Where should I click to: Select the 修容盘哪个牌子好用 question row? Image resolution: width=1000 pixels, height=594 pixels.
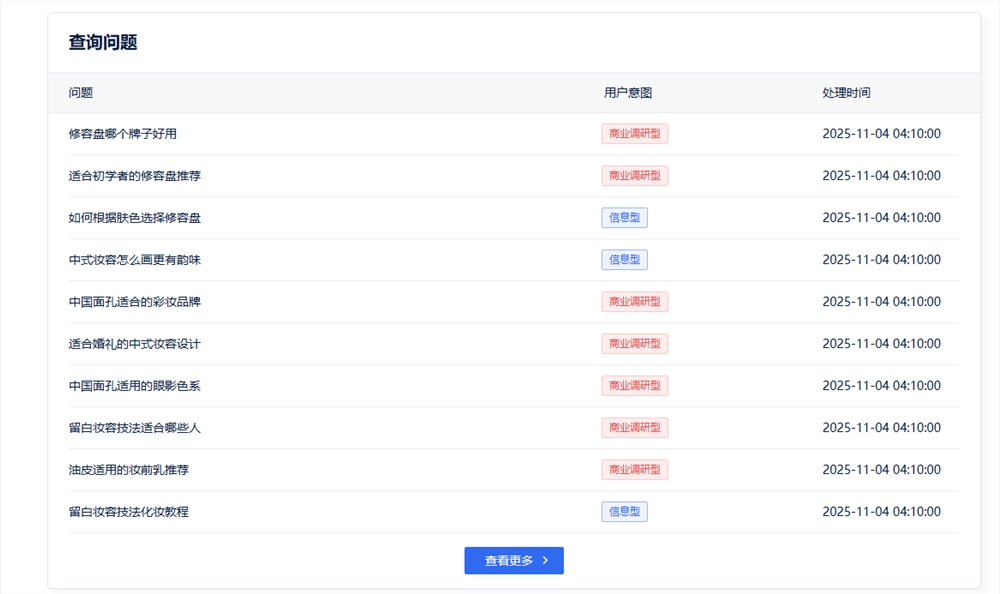123,134
